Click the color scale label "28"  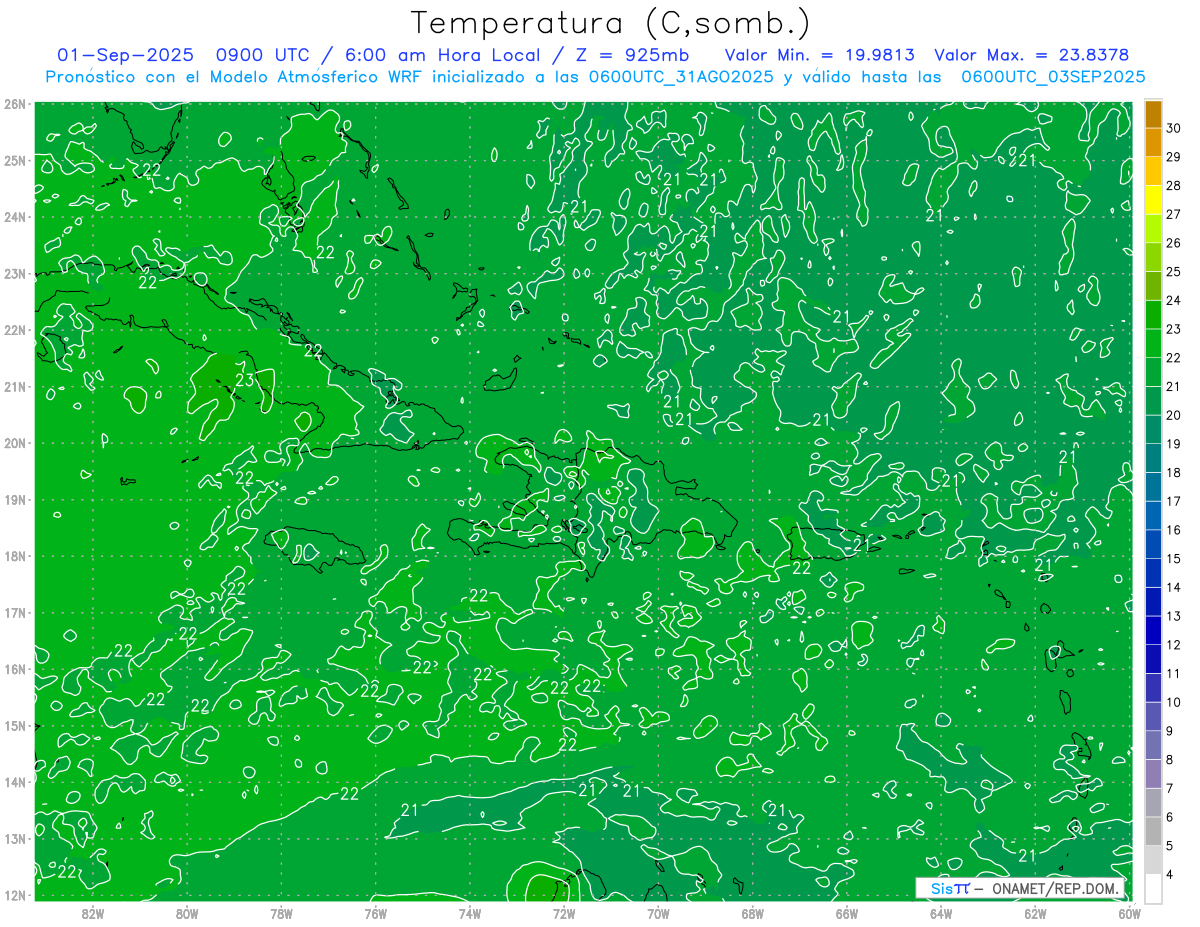coord(1174,186)
